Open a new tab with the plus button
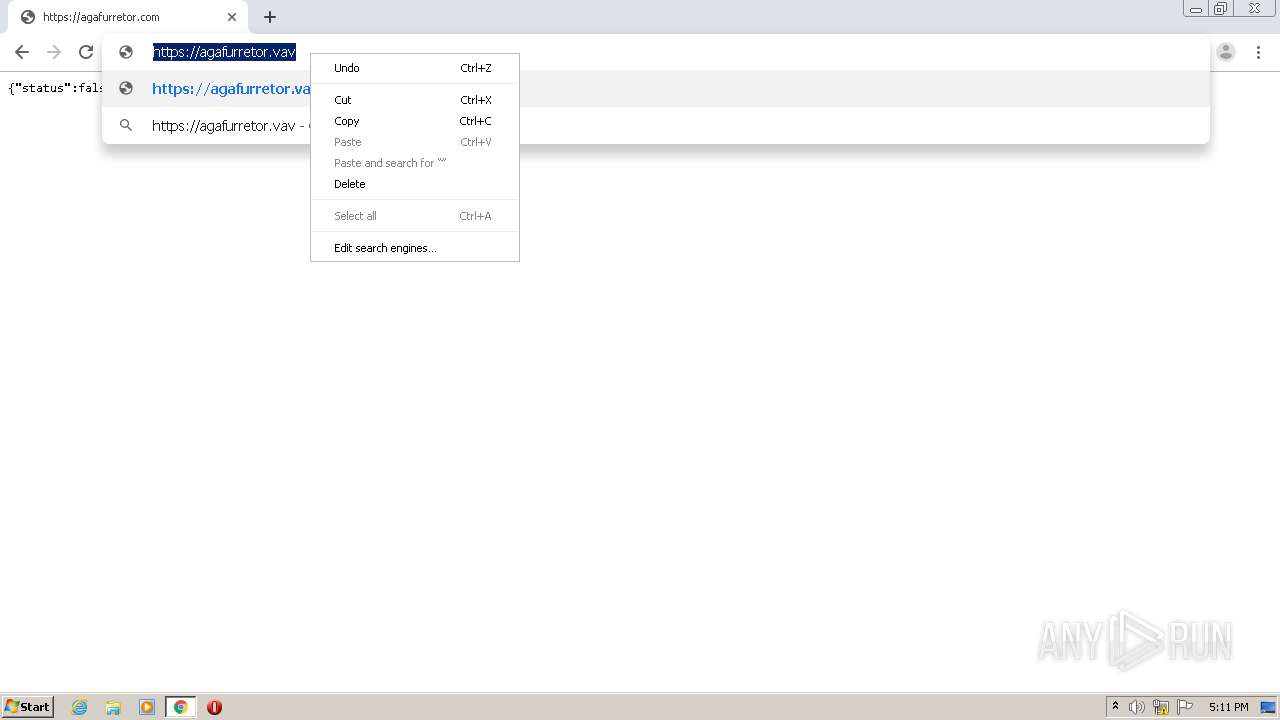Image resolution: width=1280 pixels, height=720 pixels. 270,17
